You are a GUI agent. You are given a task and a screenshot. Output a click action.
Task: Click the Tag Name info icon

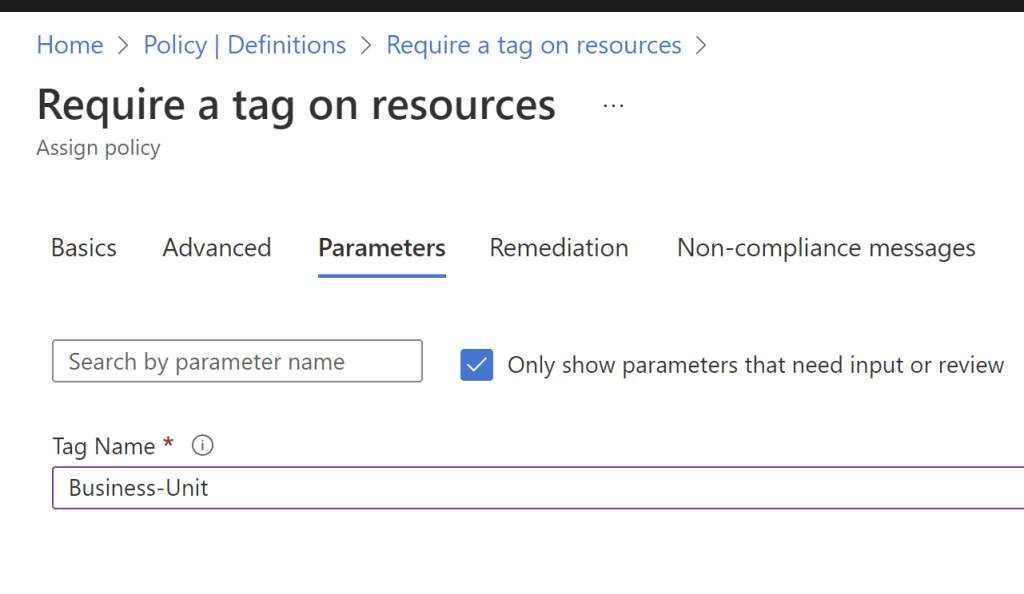pos(202,446)
